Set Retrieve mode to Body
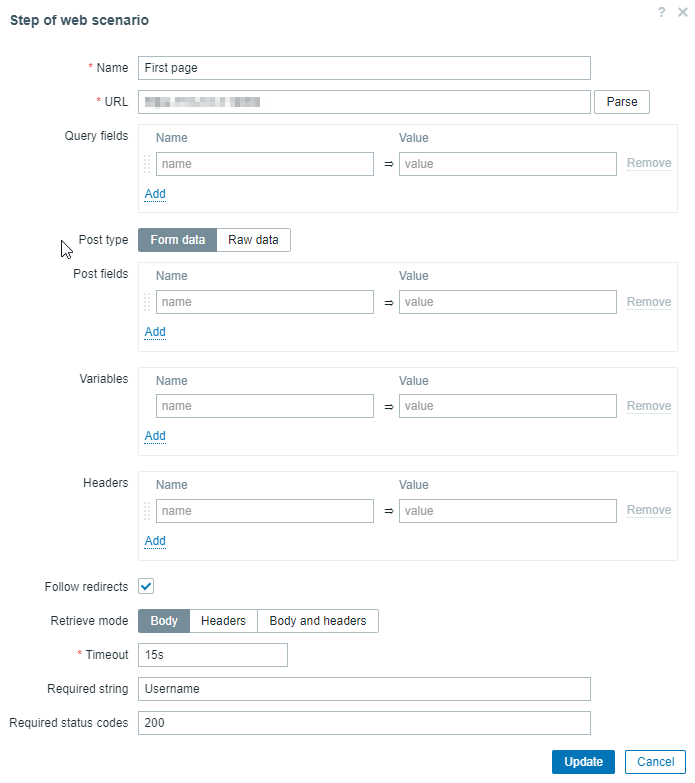695x783 pixels. (164, 621)
